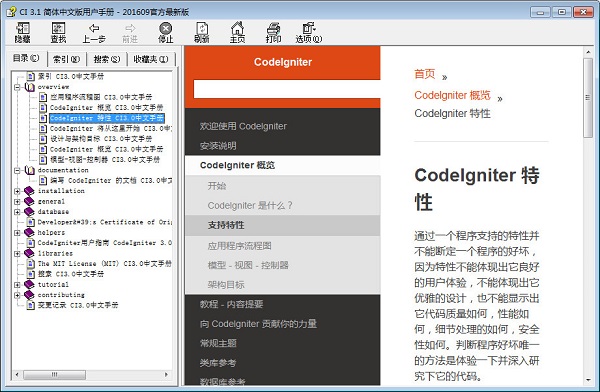This screenshot has width=600, height=392.
Task: Click the installation book icon in tree
Action: coord(29,191)
